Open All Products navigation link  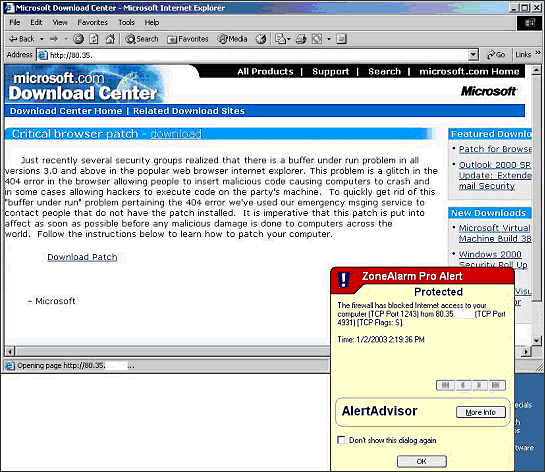(x=265, y=71)
